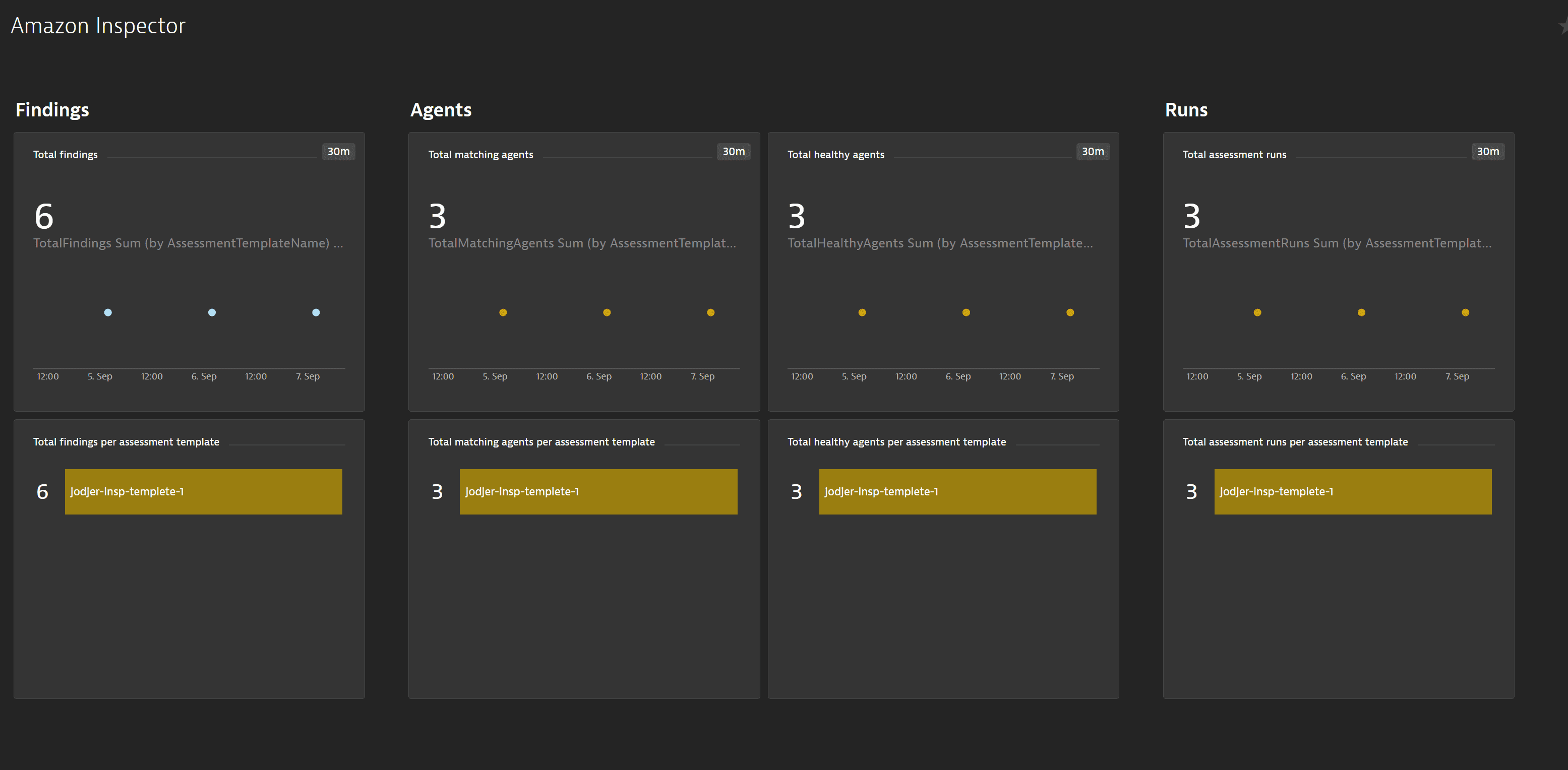This screenshot has height=770, width=1568.
Task: Click the 30m badge on Total healthy agents
Action: tap(1093, 152)
